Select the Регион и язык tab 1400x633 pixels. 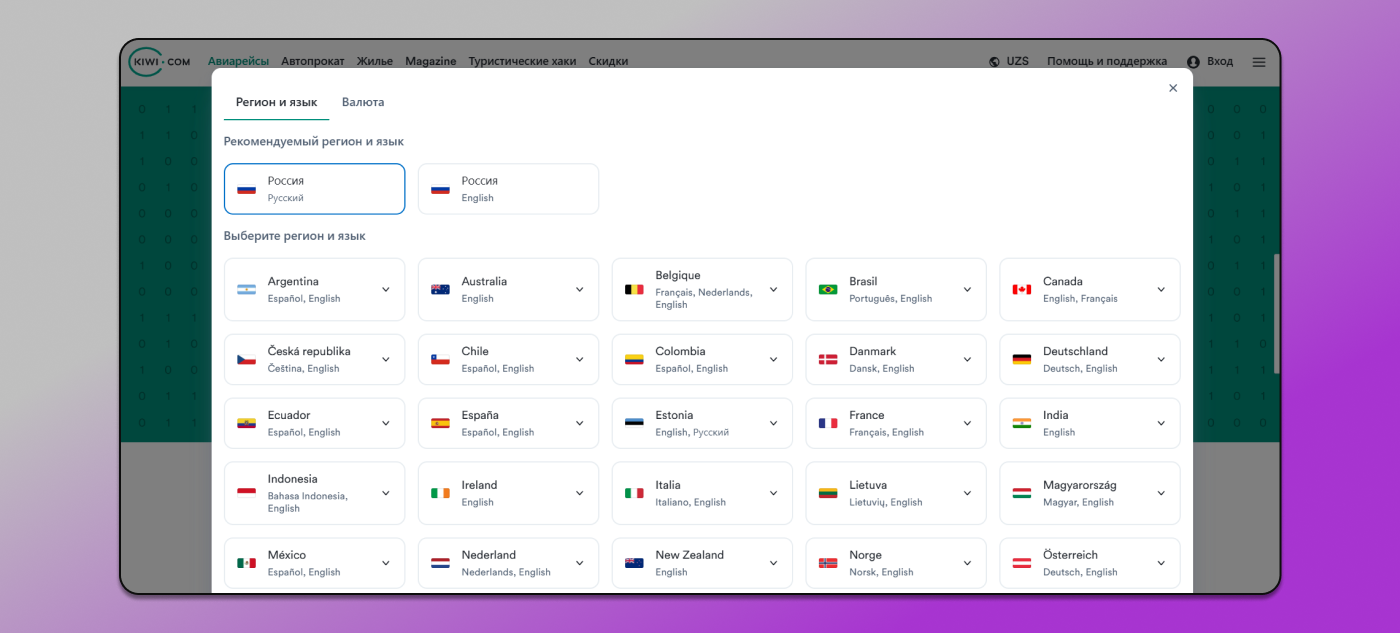276,102
